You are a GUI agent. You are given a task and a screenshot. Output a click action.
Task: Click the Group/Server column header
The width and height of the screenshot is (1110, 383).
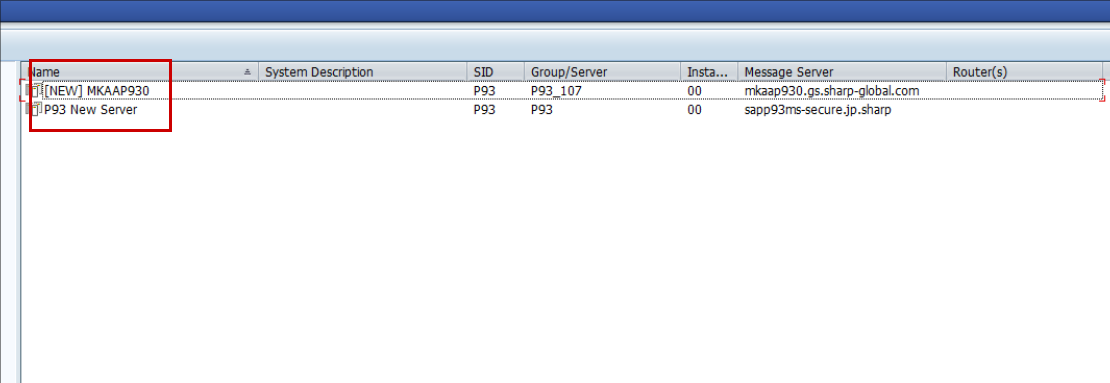[x=602, y=72]
